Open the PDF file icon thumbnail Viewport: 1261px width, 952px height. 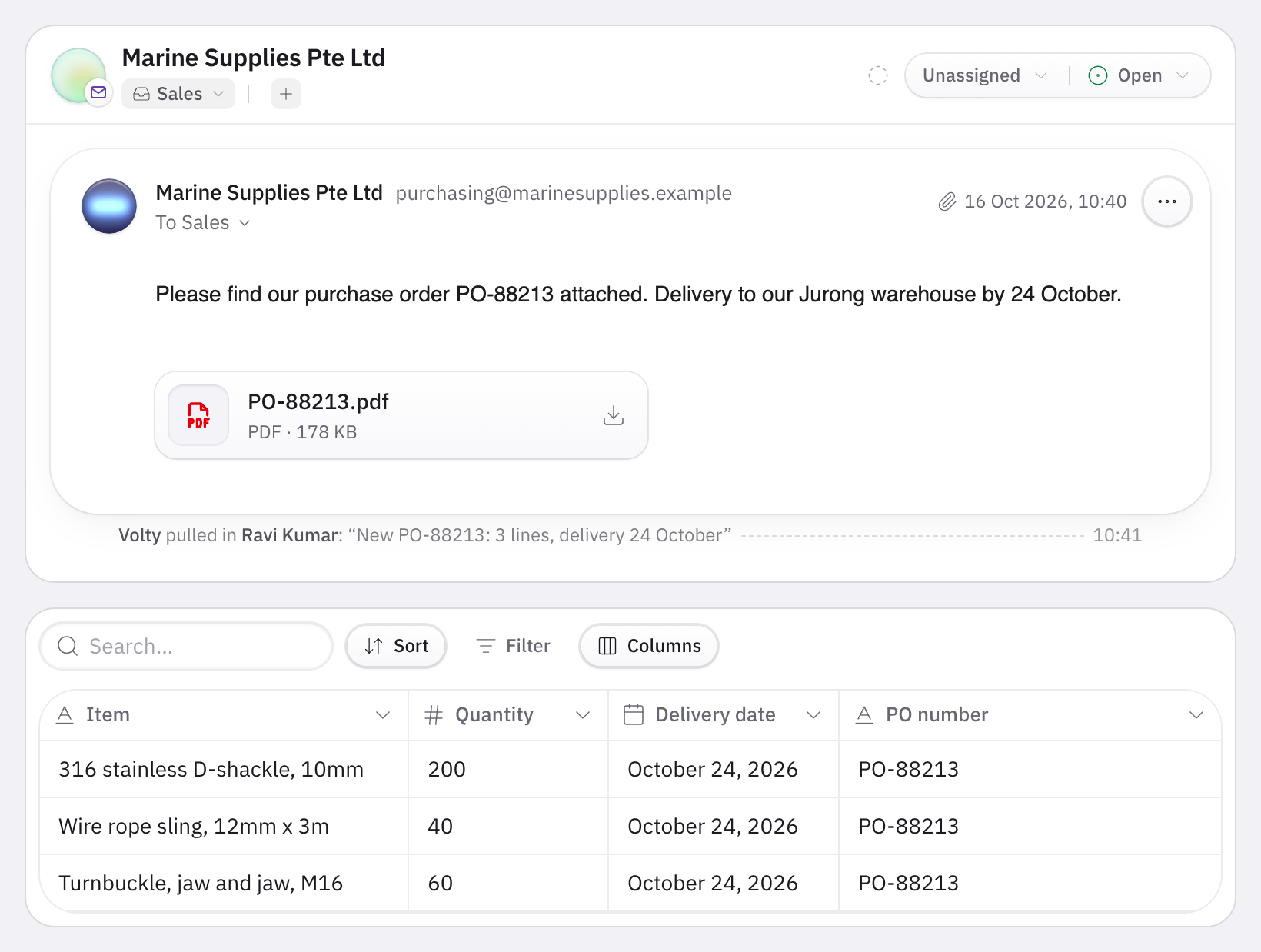[x=198, y=415]
